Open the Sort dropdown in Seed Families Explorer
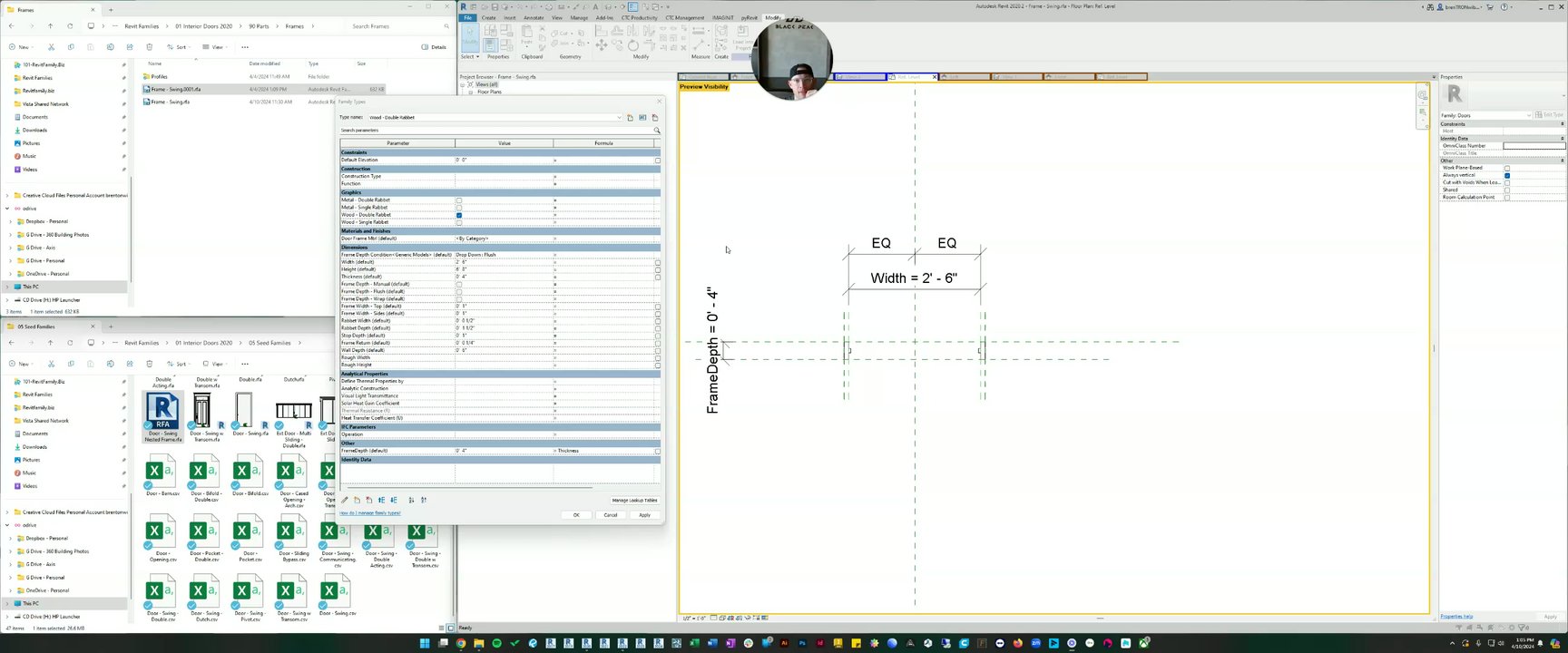Screen dimensions: 1568x653 point(178,364)
